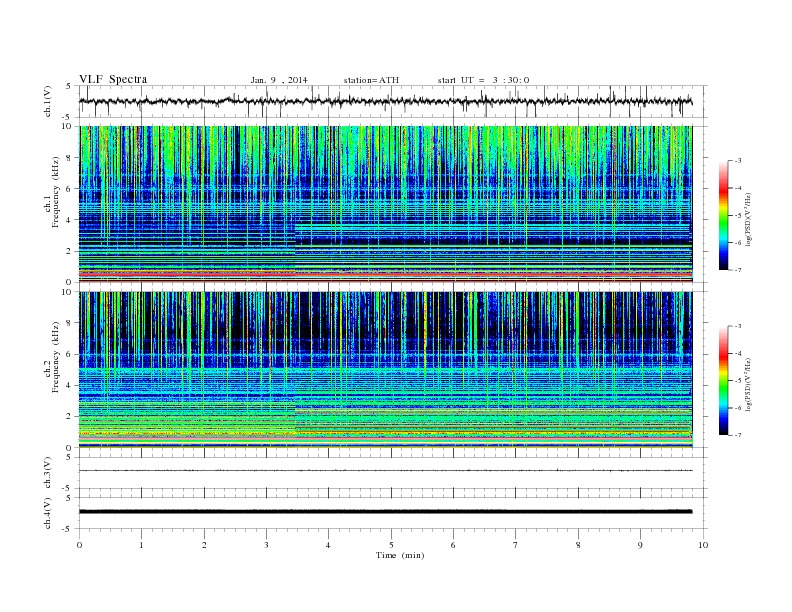This screenshot has height=612, width=792.
Task: Click the "6" kHz tick on ch.1 frequency axis
Action: tap(69, 189)
